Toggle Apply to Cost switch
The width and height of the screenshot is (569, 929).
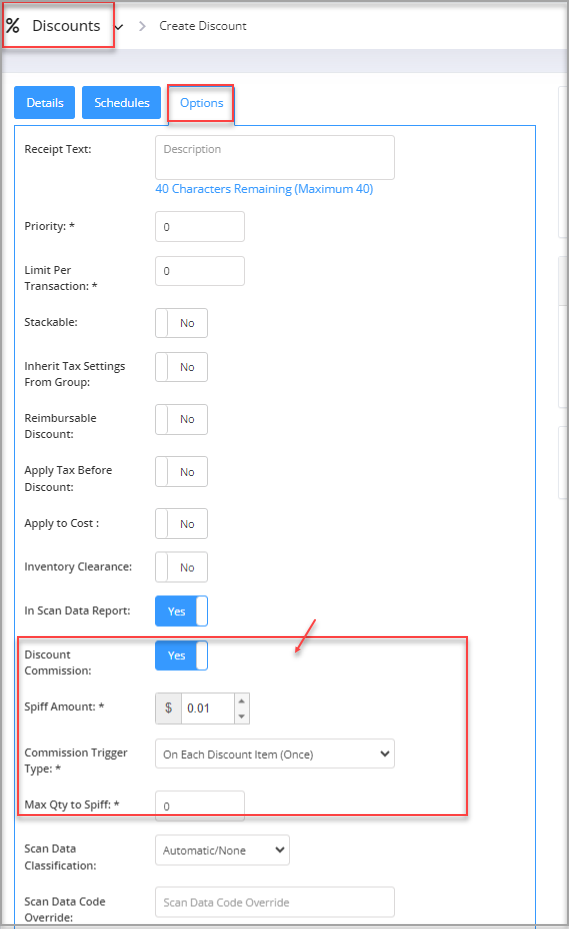pyautogui.click(x=181, y=524)
